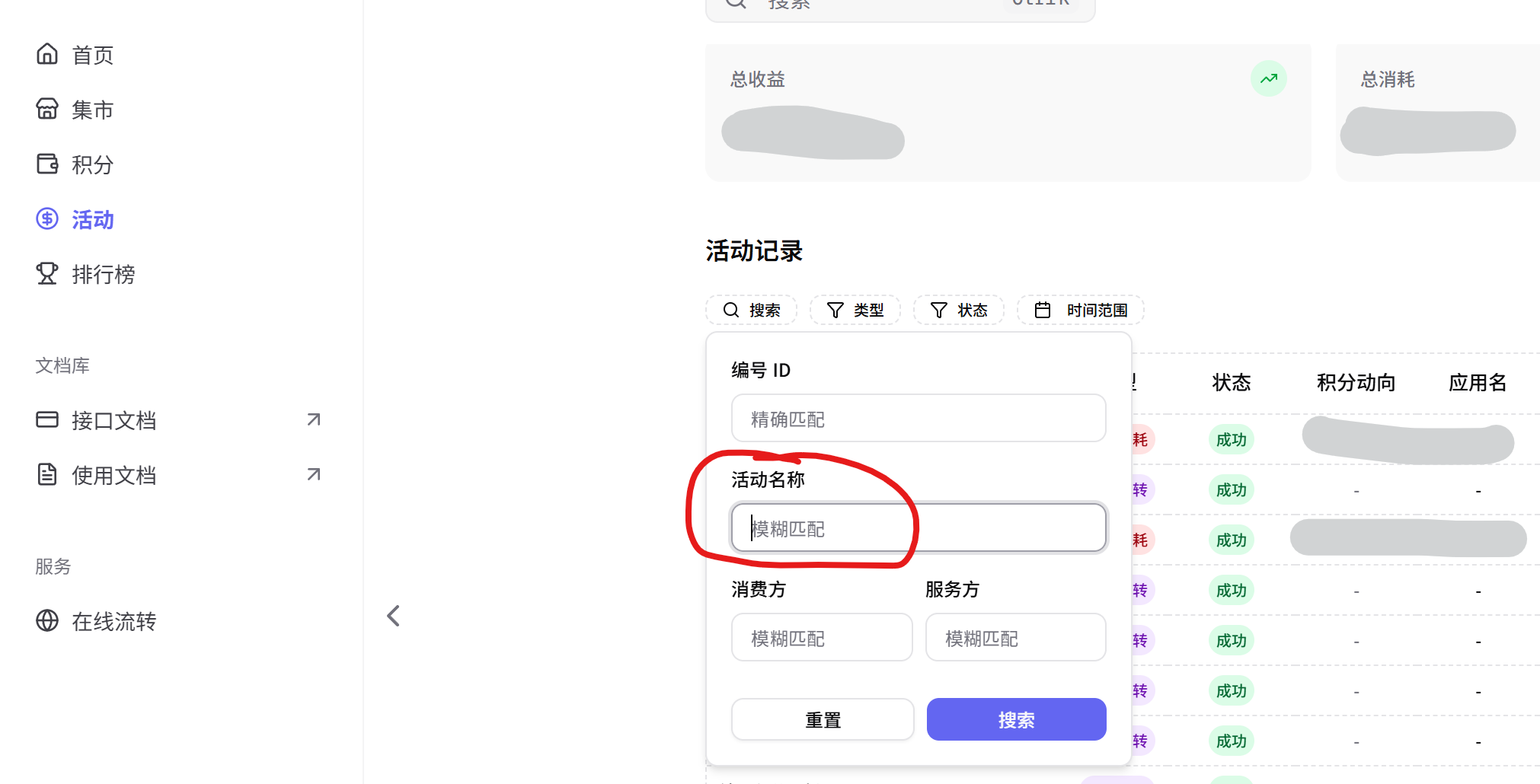Open the 类型 filter dropdown
Screen dimensions: 1540x784
pyautogui.click(x=855, y=310)
